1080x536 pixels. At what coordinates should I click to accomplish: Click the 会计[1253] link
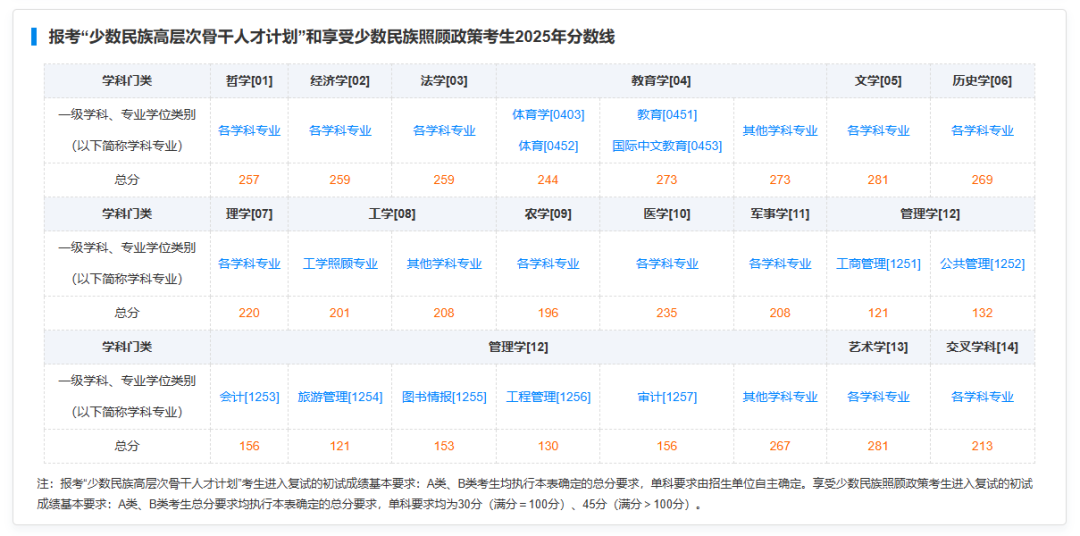[249, 397]
